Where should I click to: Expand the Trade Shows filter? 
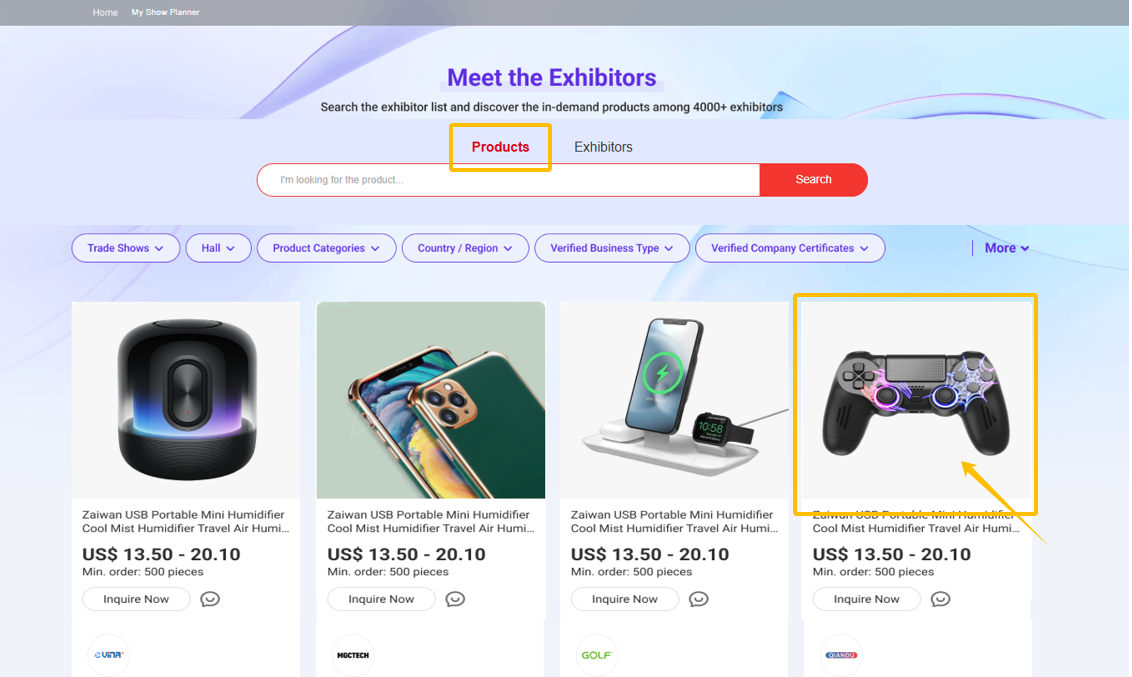point(125,248)
